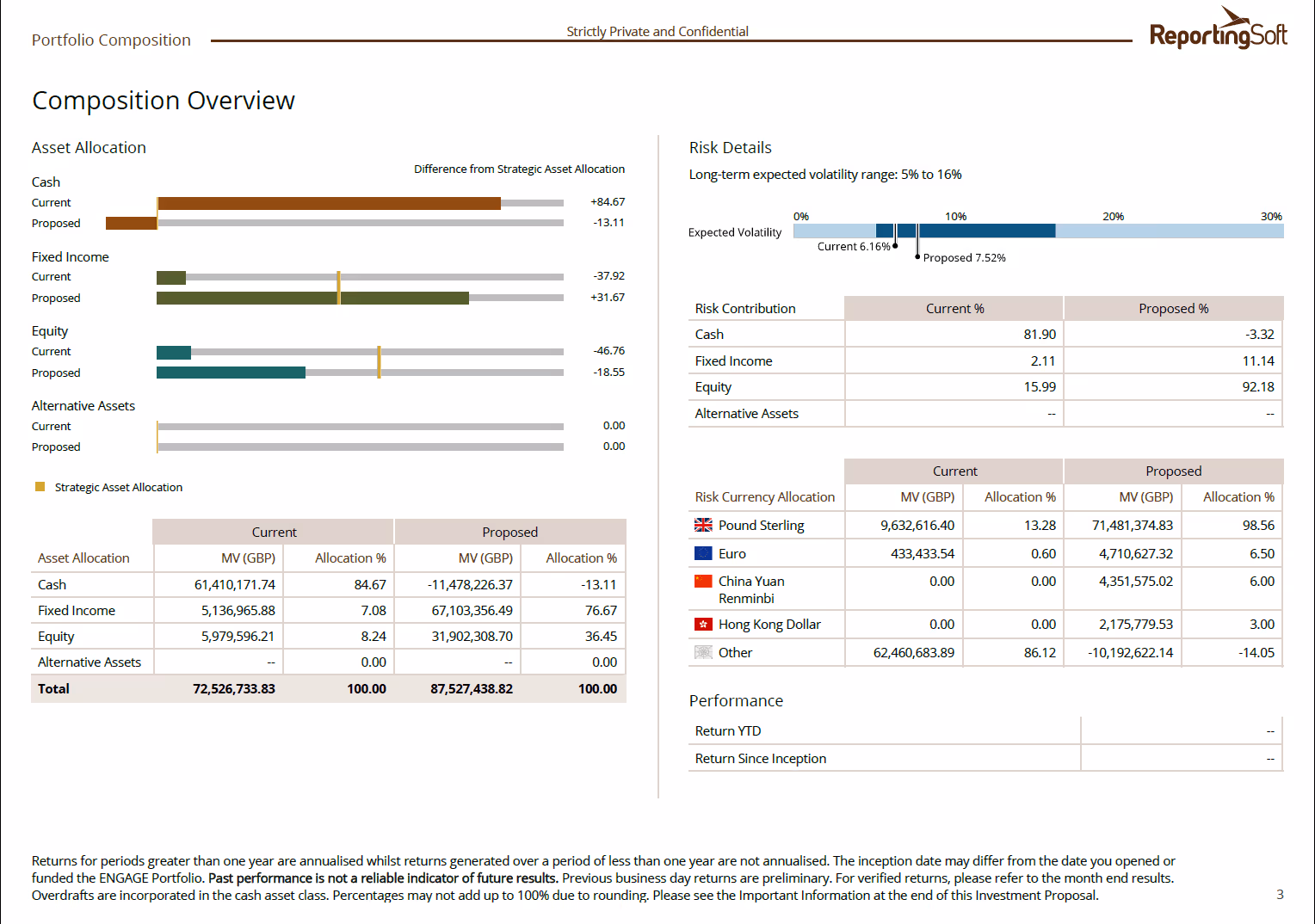Click the Hong Kong Dollar flag icon
The image size is (1315, 924).
[703, 624]
